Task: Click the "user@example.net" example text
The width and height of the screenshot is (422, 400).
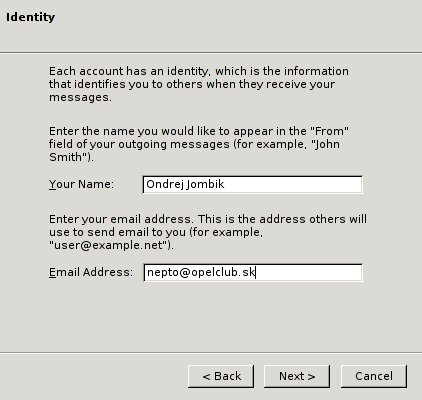Action: pyautogui.click(x=109, y=245)
